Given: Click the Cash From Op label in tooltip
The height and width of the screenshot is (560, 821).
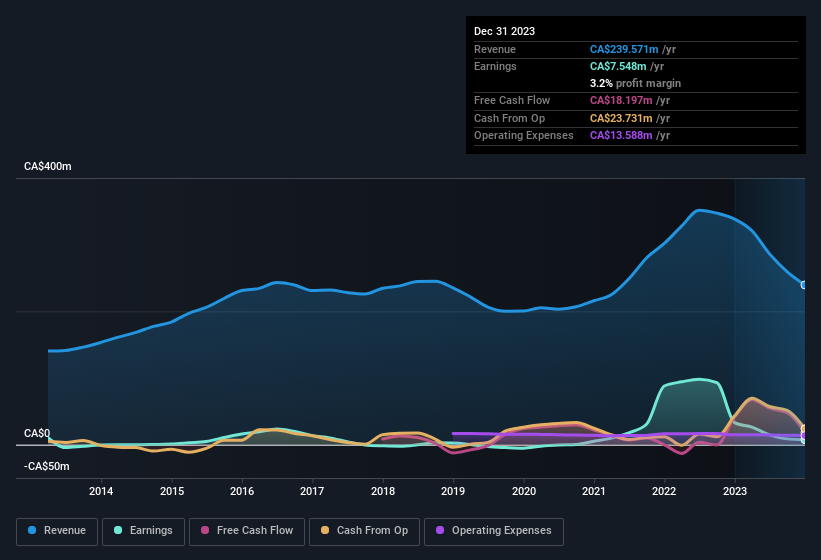Looking at the screenshot, I should [509, 118].
